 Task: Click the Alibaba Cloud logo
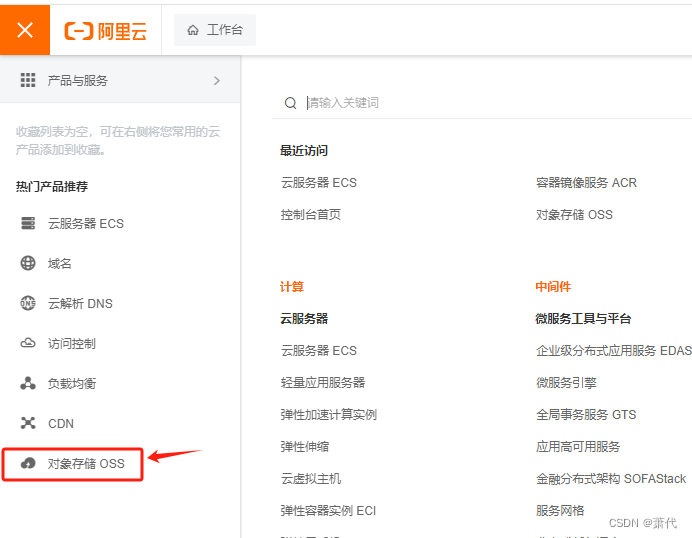click(x=105, y=31)
